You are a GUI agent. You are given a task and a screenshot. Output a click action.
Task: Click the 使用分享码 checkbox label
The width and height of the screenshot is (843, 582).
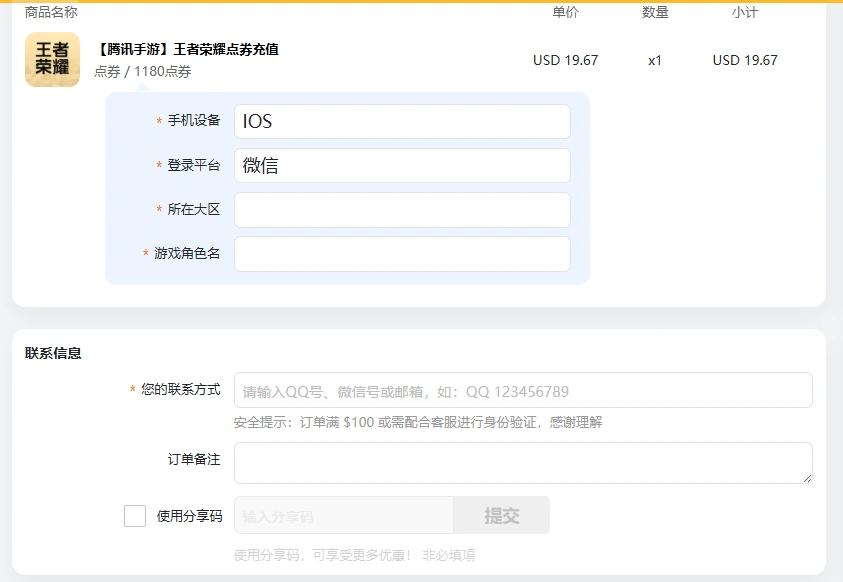point(189,516)
